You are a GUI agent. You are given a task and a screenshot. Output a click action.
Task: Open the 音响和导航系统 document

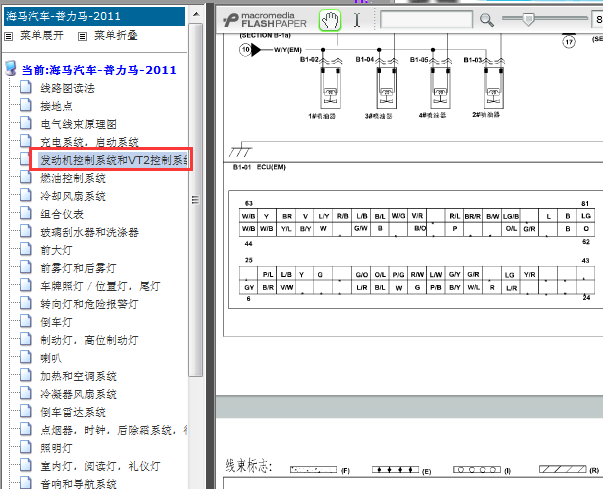click(78, 484)
